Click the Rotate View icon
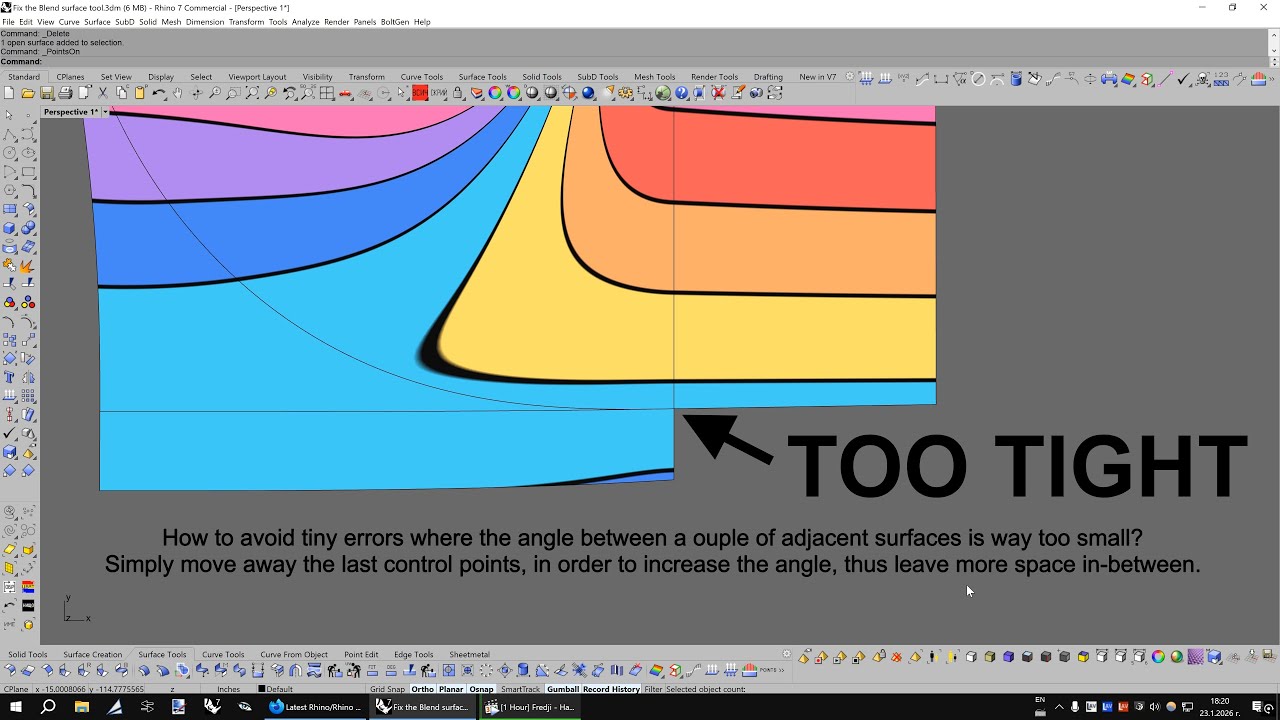The height and width of the screenshot is (720, 1280). tap(196, 93)
